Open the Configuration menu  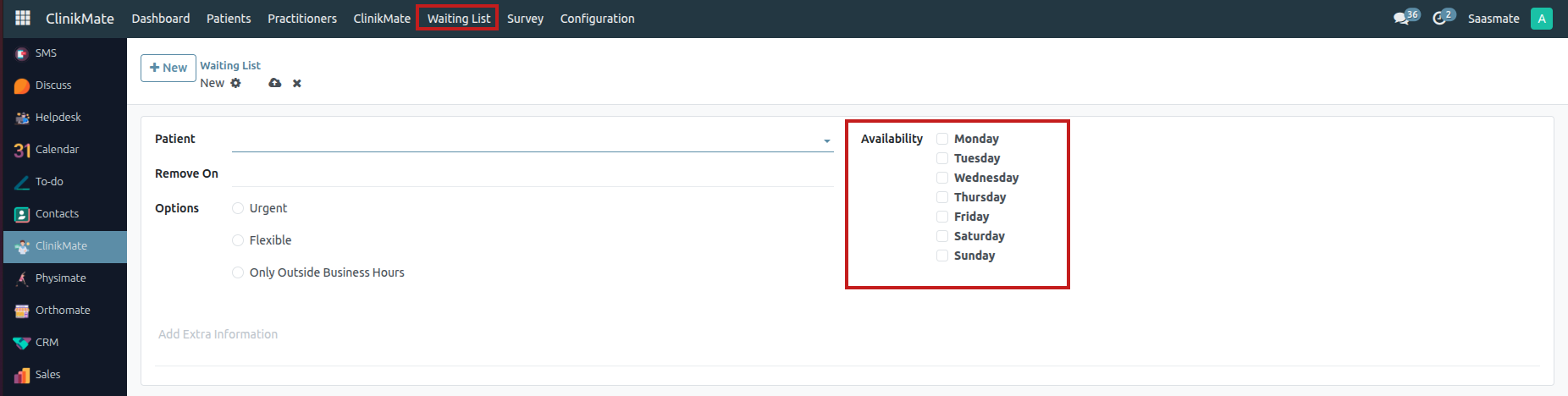click(x=597, y=19)
